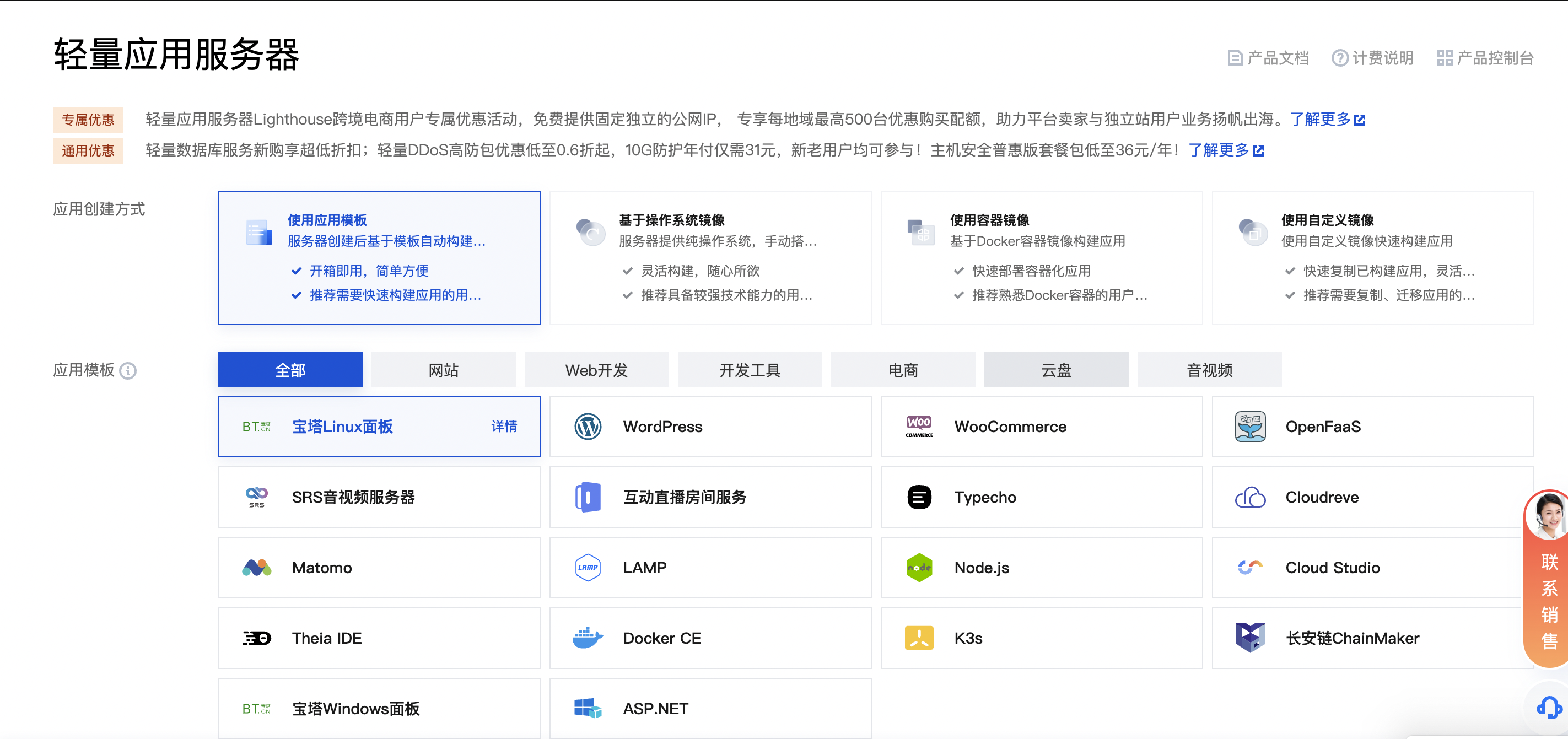Click the Typecho black round icon
Viewport: 1568px width, 739px height.
(919, 497)
